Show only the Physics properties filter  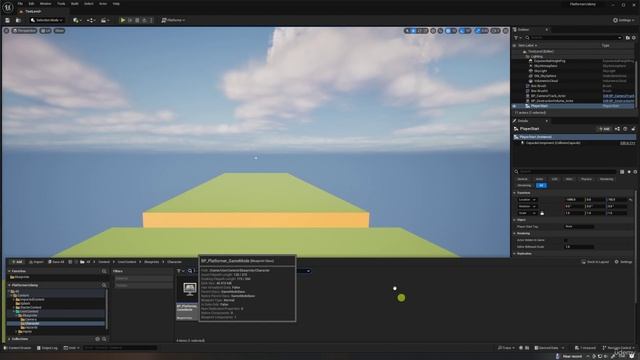[586, 179]
